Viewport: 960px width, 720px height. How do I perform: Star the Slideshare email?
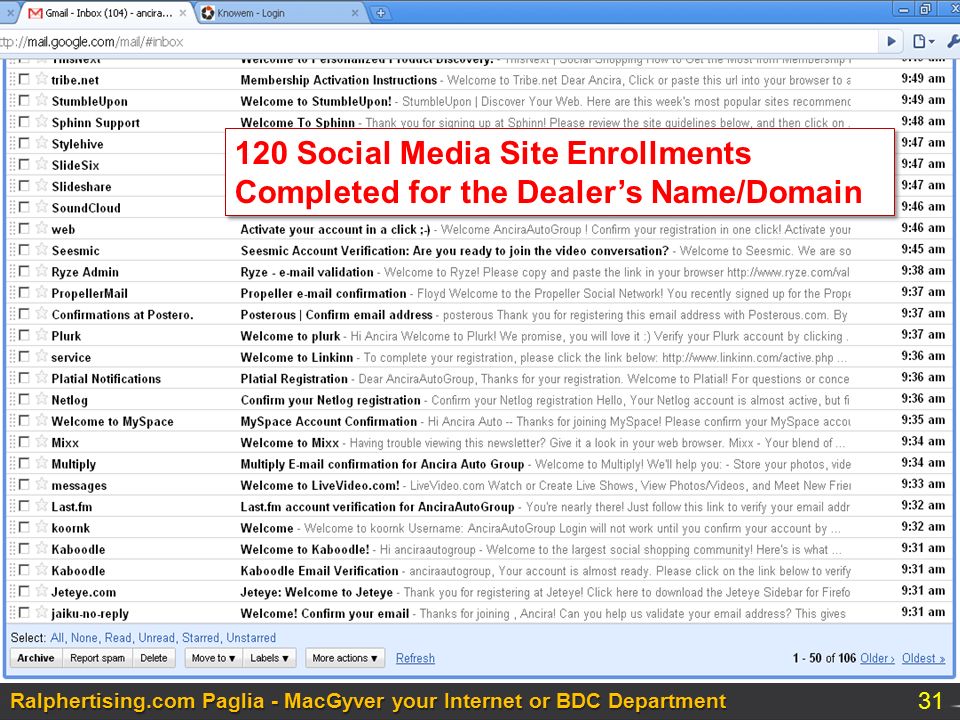click(x=42, y=185)
